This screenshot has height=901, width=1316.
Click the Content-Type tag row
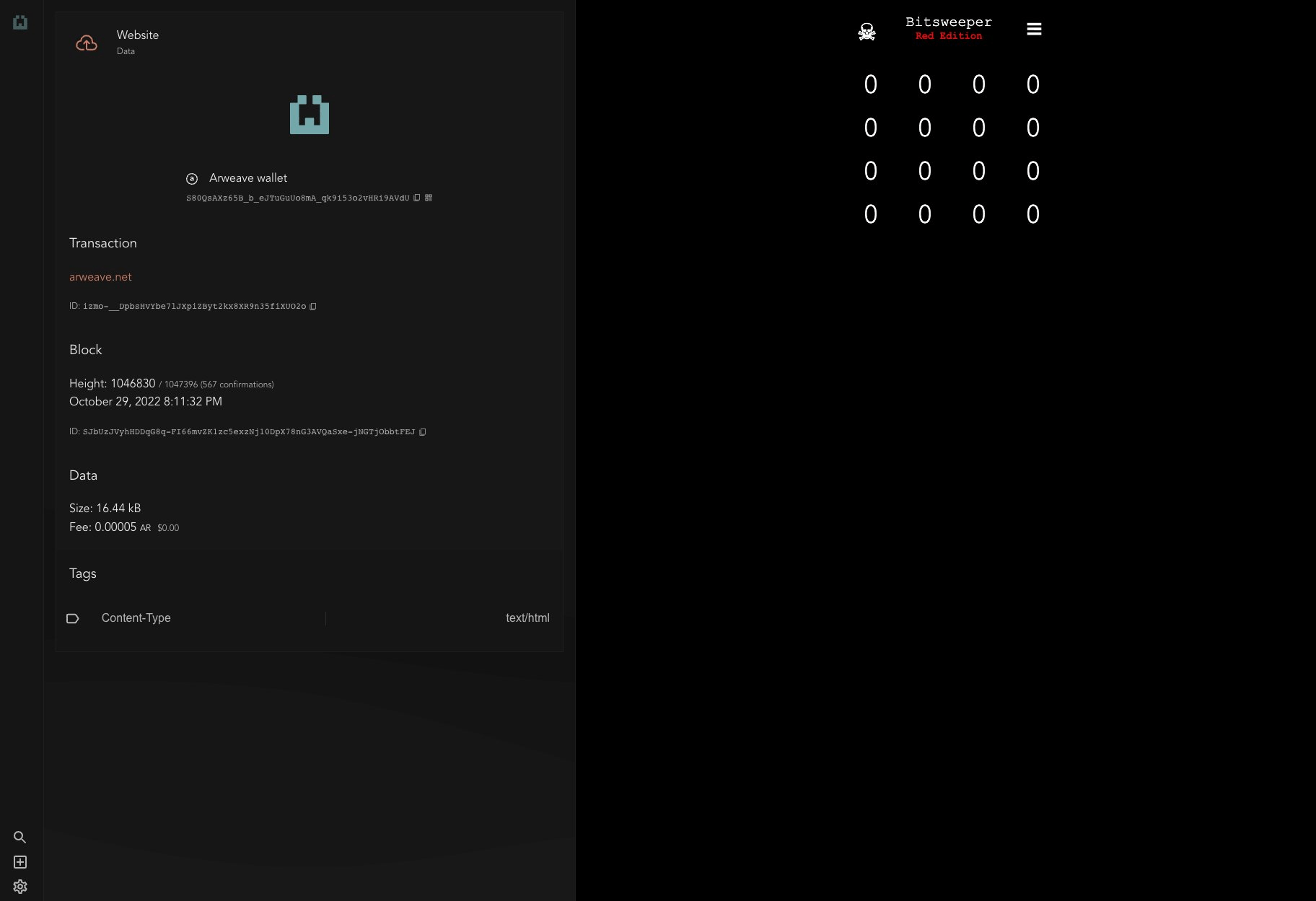(x=136, y=618)
